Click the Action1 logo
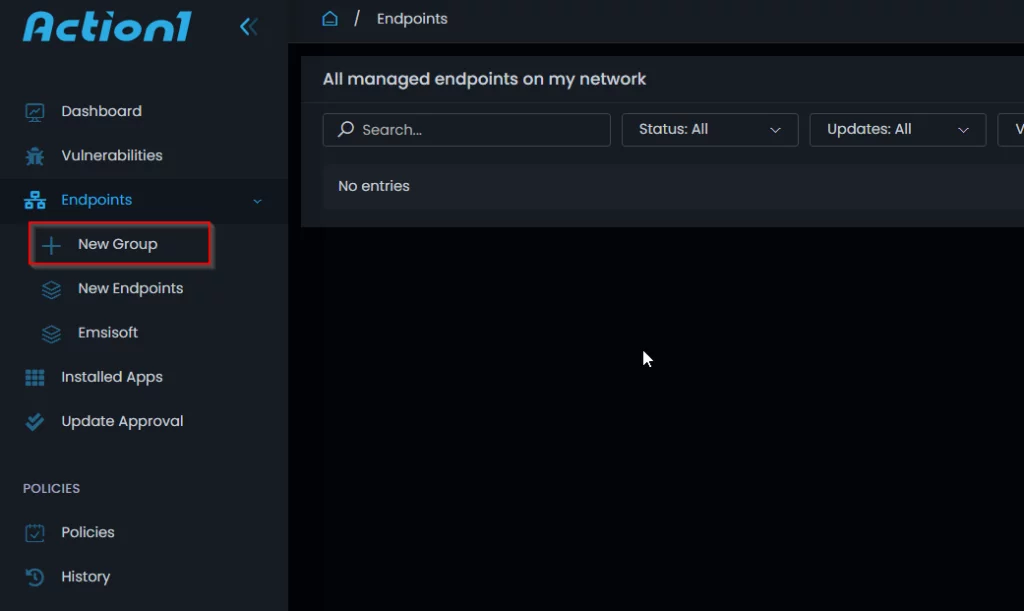The width and height of the screenshot is (1024, 611). coord(106,27)
